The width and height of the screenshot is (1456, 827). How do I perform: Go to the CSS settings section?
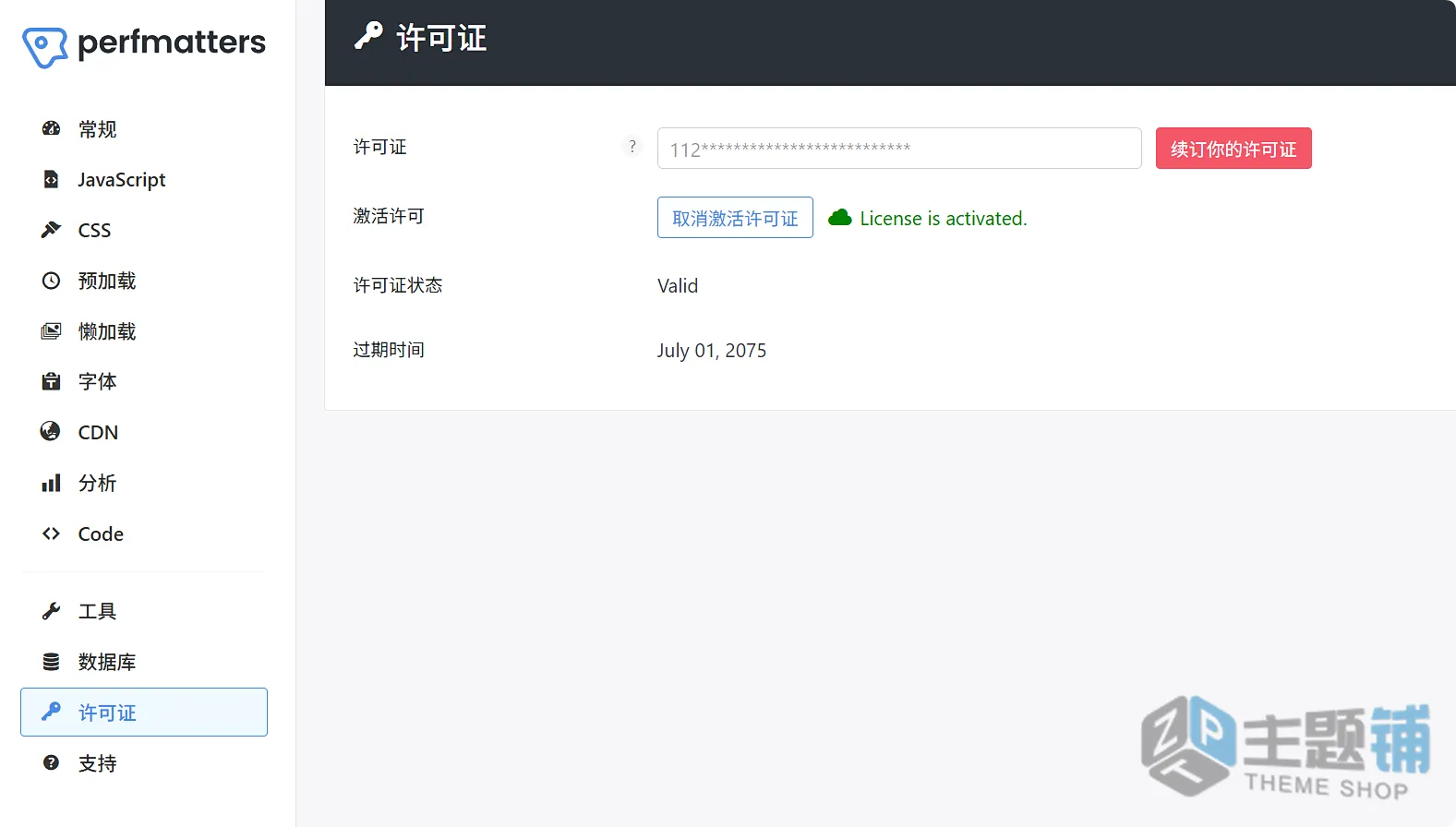[144, 230]
